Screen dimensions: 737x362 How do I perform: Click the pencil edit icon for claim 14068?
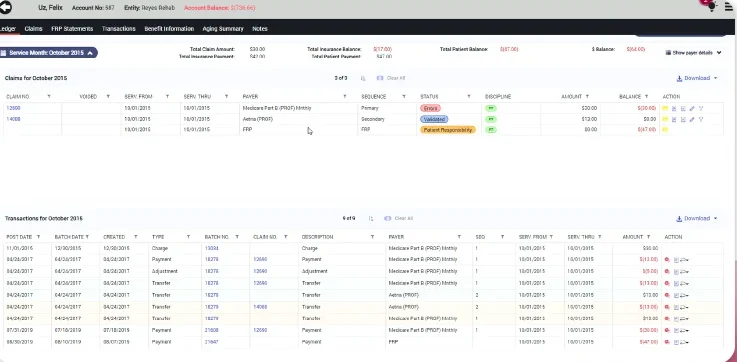click(691, 119)
